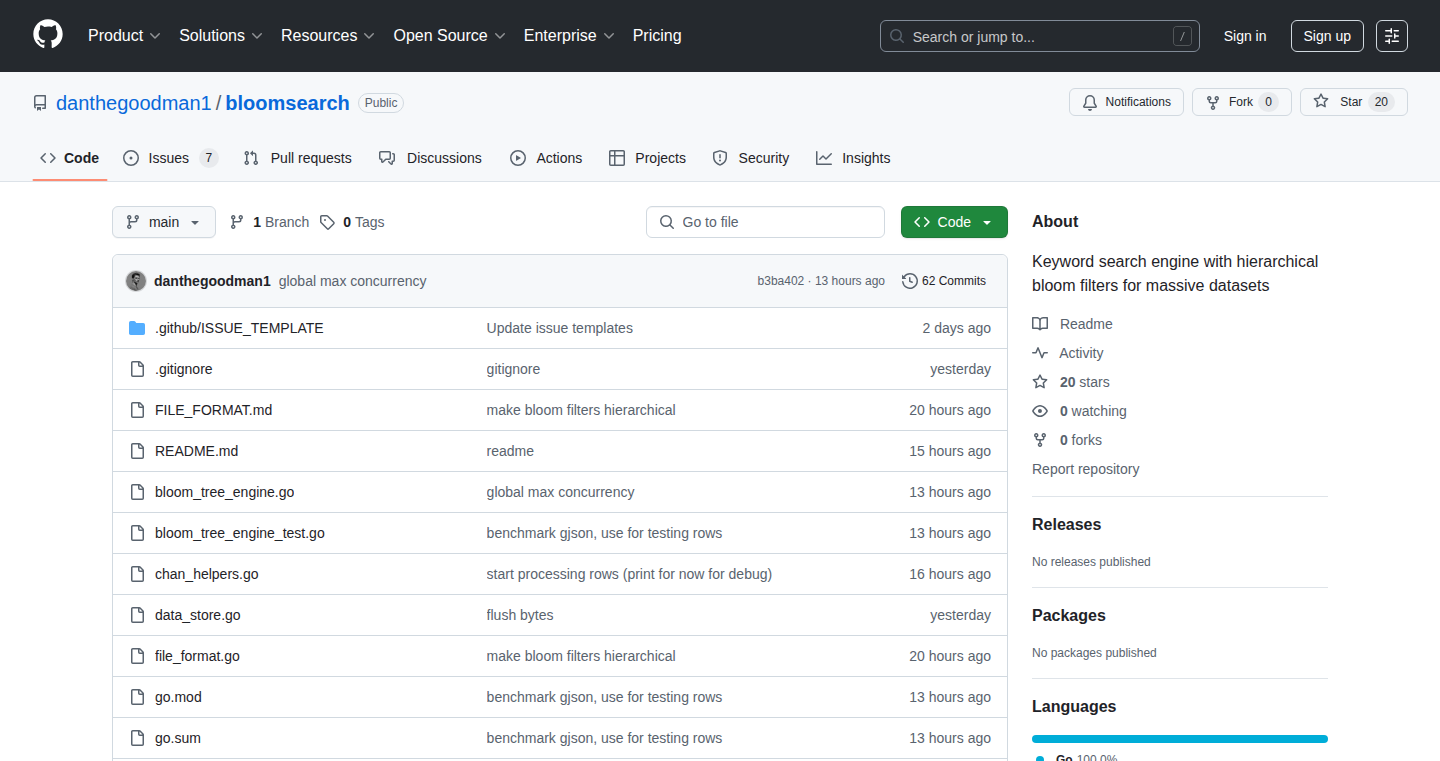1440x761 pixels.
Task: Click the file icon next to go.sum
Action: click(137, 738)
